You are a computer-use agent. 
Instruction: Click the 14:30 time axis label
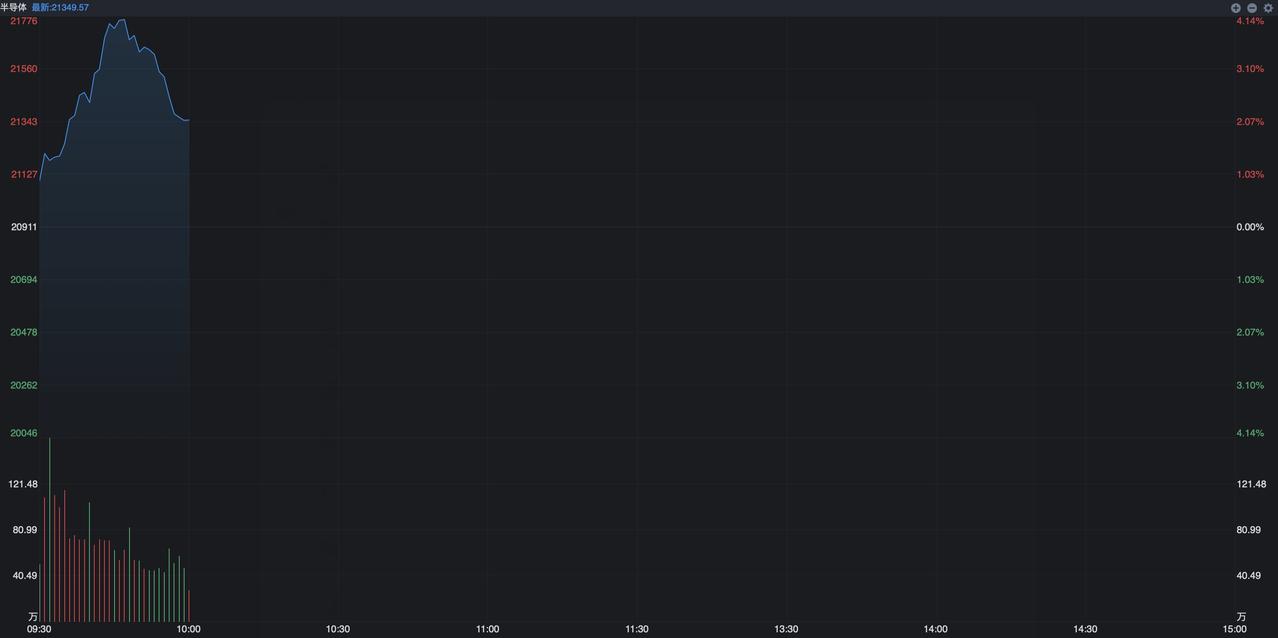pos(1085,629)
